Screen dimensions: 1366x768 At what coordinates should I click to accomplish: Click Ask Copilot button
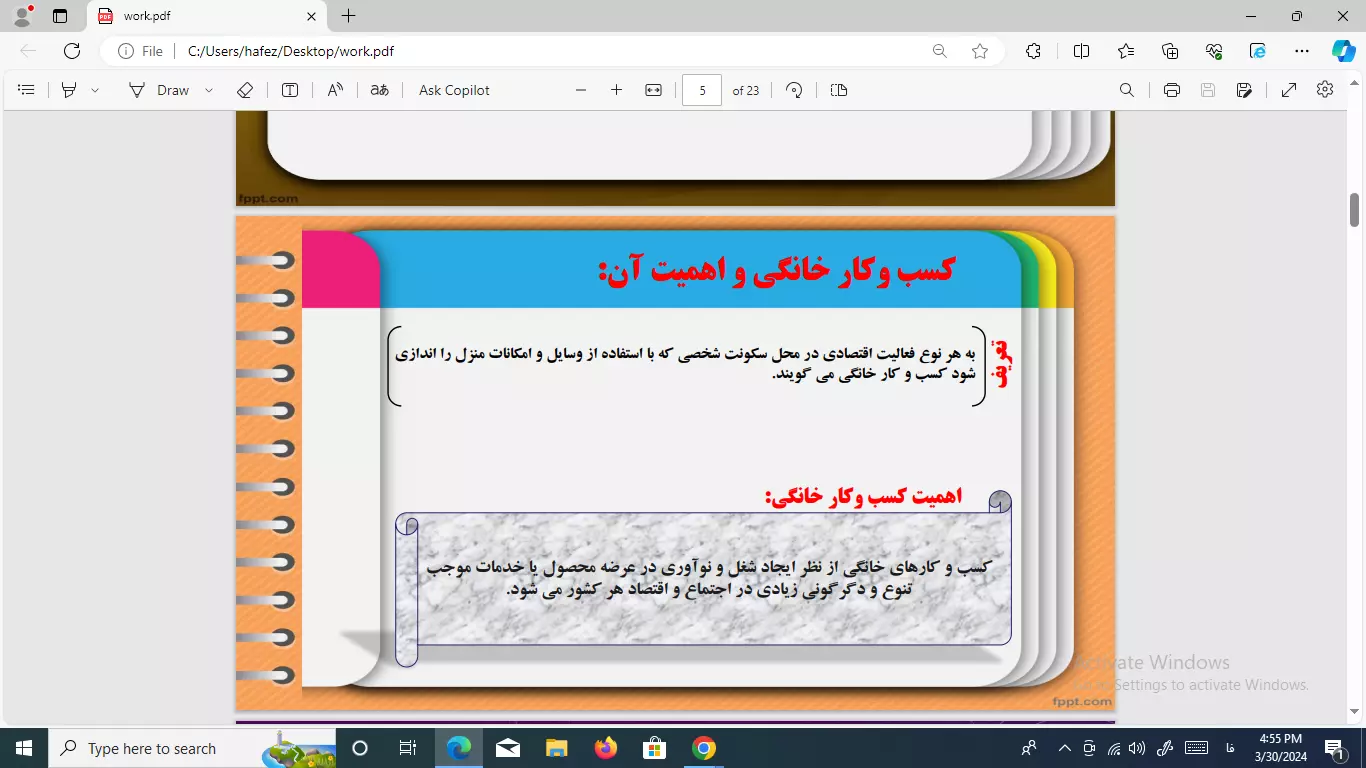tap(454, 90)
